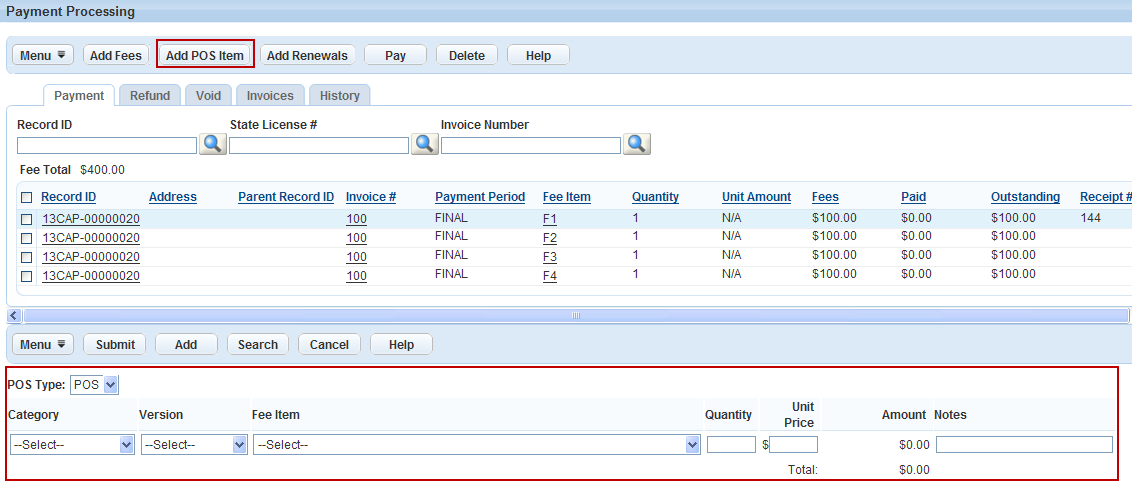
Task: Click the Invoice Number search magnifier icon
Action: (637, 144)
